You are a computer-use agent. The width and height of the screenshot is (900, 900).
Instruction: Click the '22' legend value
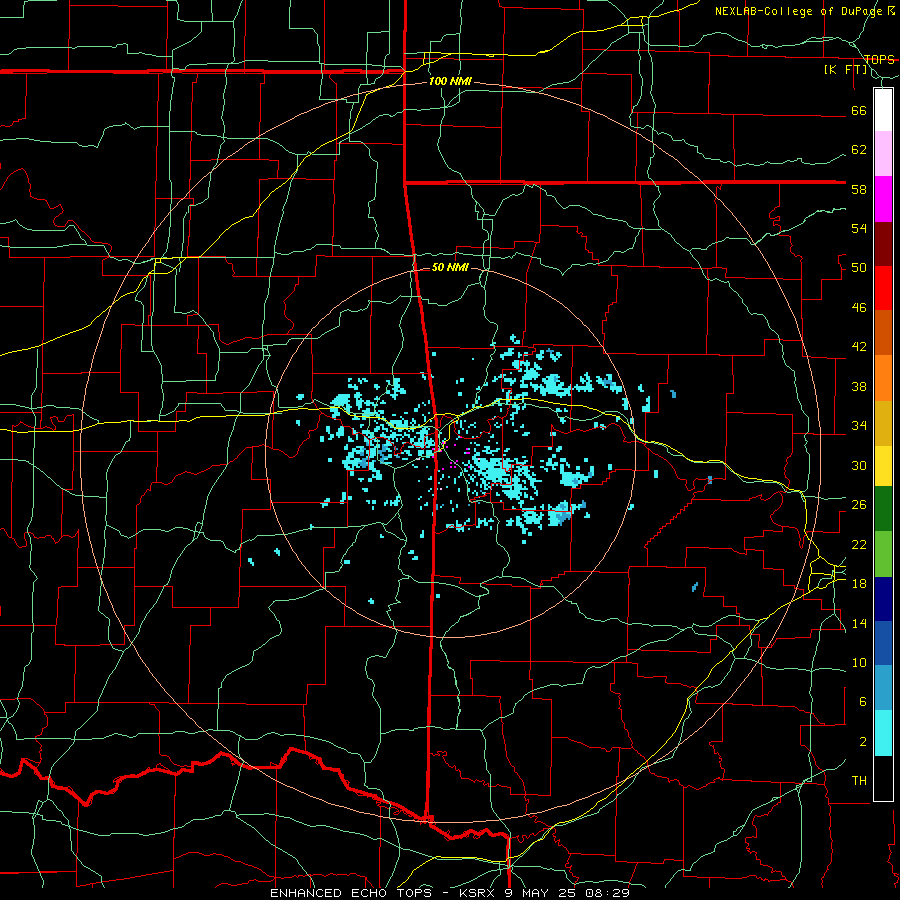859,544
